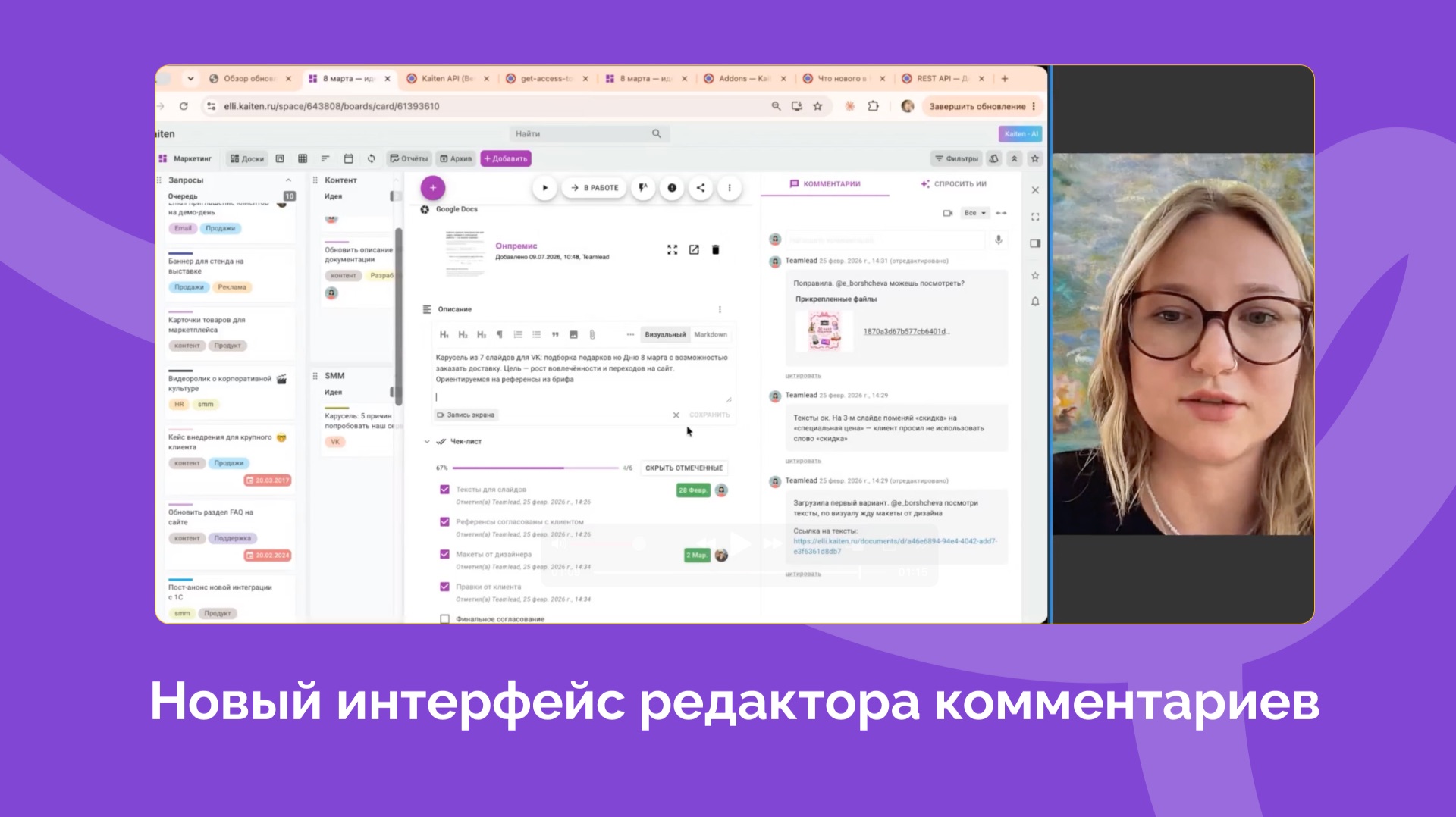The width and height of the screenshot is (1456, 817).
Task: Add space to favorites star in toolbar
Action: (1035, 158)
